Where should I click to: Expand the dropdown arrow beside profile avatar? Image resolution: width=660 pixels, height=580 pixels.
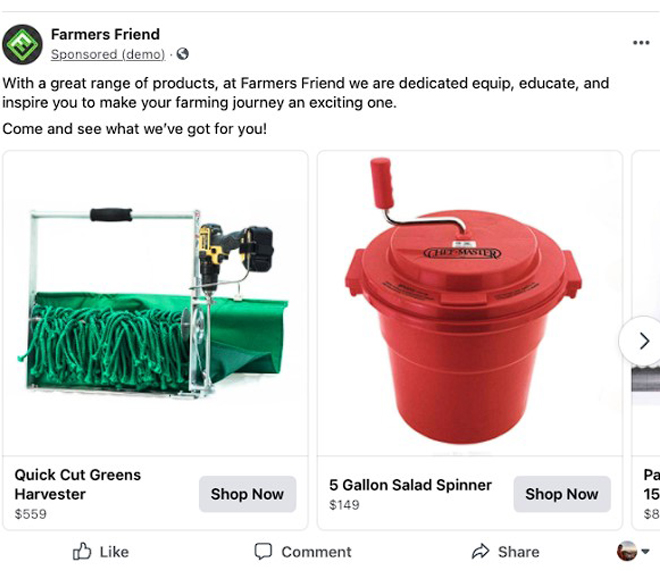pyautogui.click(x=646, y=552)
